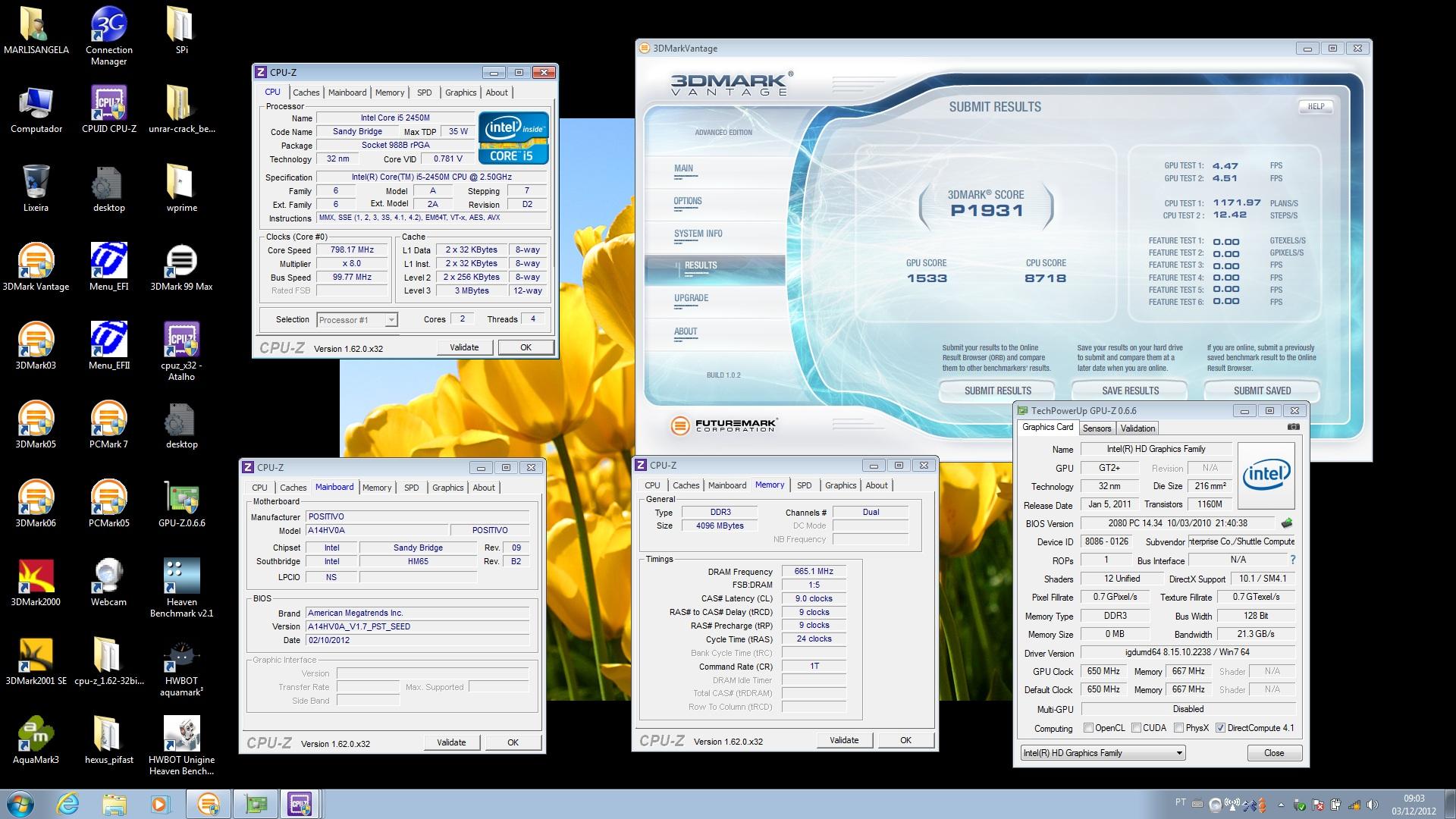Open PCMark 7 desktop shortcut
The height and width of the screenshot is (819, 1456).
tap(108, 425)
